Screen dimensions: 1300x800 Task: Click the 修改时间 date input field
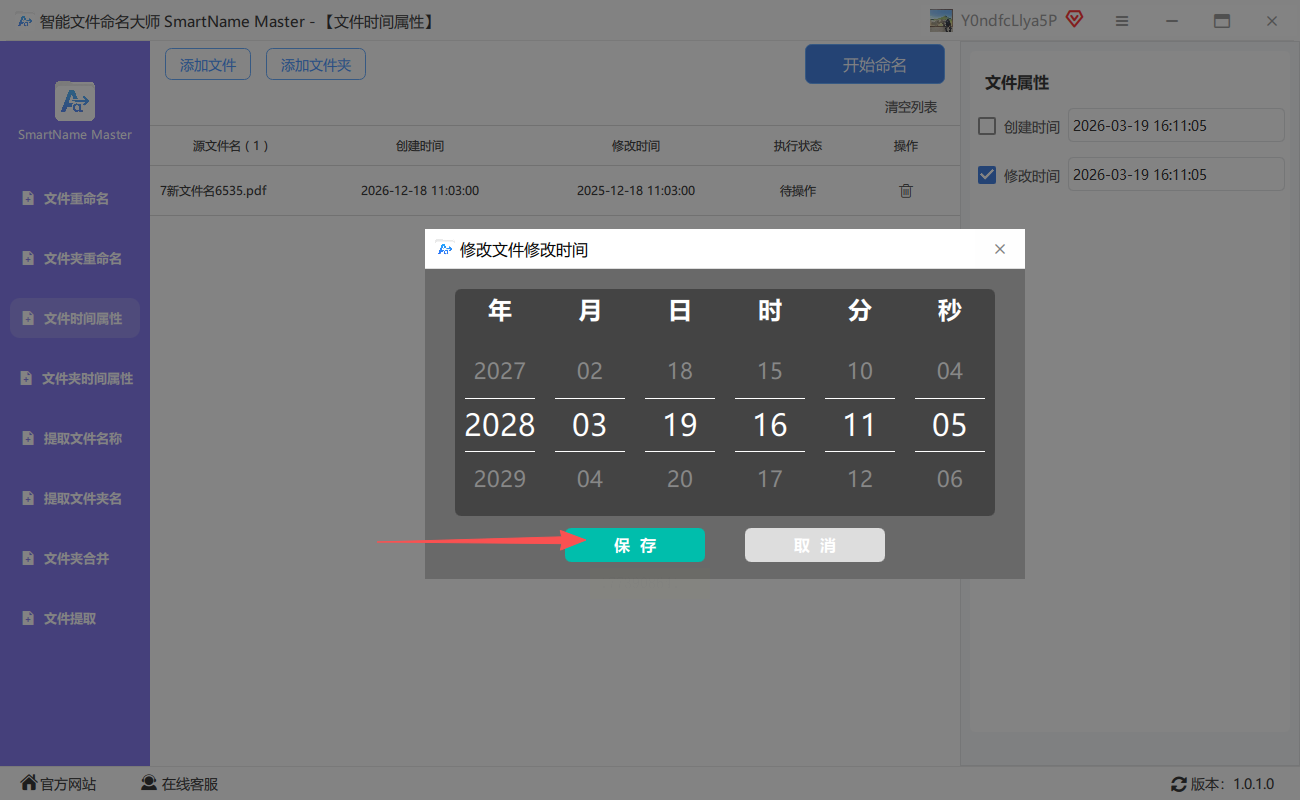(1176, 174)
